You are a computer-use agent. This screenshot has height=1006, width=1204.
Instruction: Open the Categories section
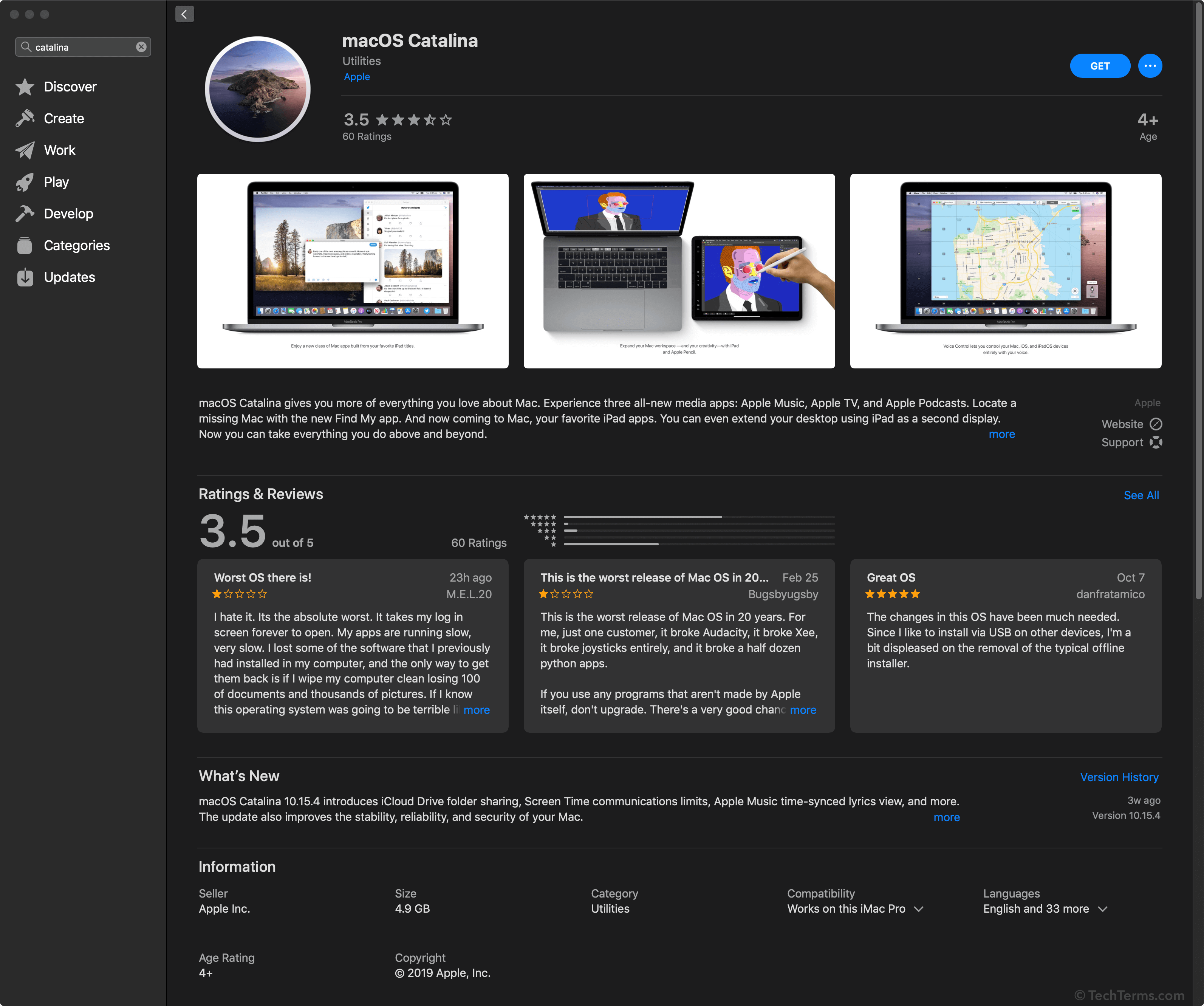point(77,245)
